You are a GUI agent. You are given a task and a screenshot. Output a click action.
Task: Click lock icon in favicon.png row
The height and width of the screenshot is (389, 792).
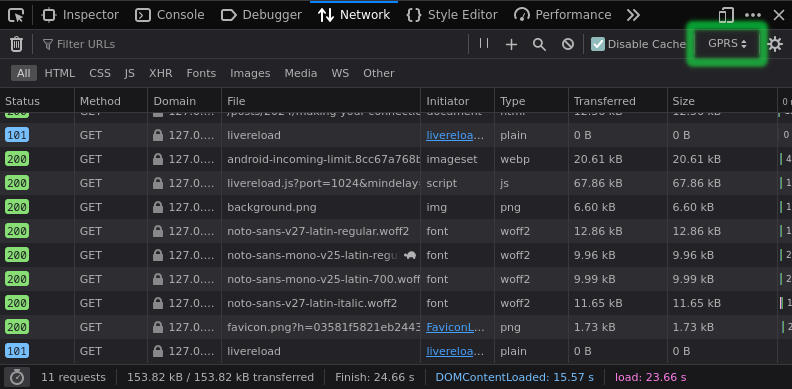158,327
